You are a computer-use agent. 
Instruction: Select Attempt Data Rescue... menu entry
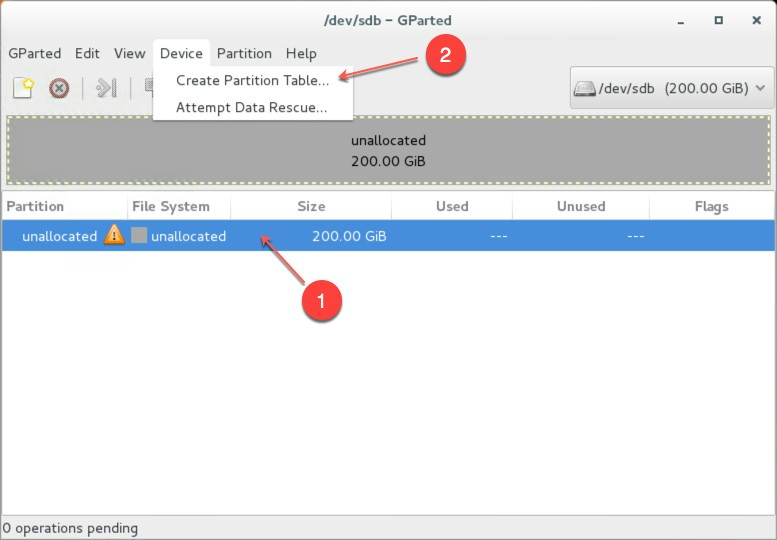pyautogui.click(x=251, y=107)
